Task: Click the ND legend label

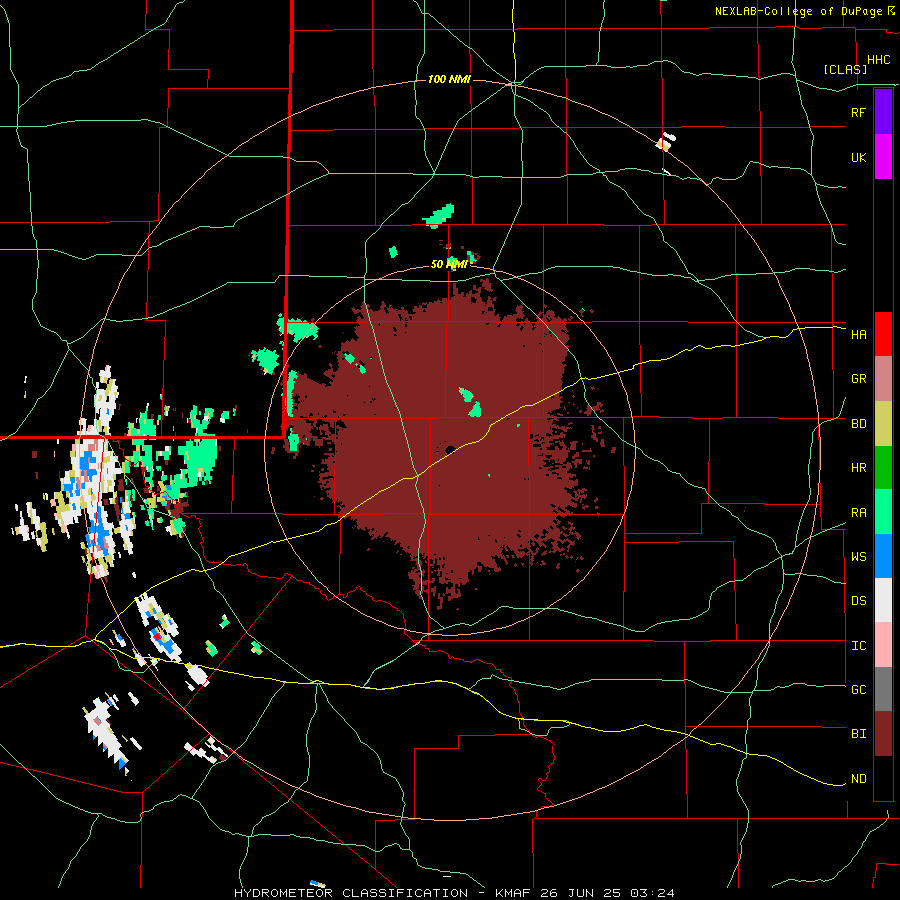Action: [x=859, y=779]
